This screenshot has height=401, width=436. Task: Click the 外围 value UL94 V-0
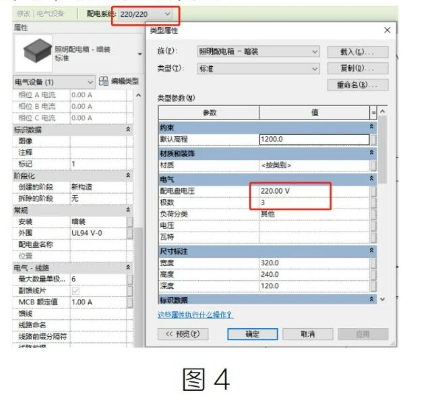99,233
